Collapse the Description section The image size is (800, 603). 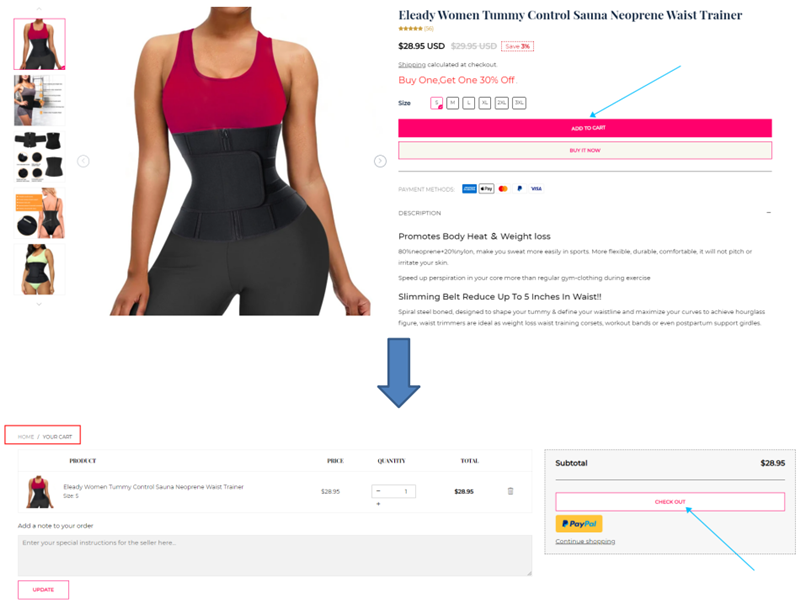(768, 213)
